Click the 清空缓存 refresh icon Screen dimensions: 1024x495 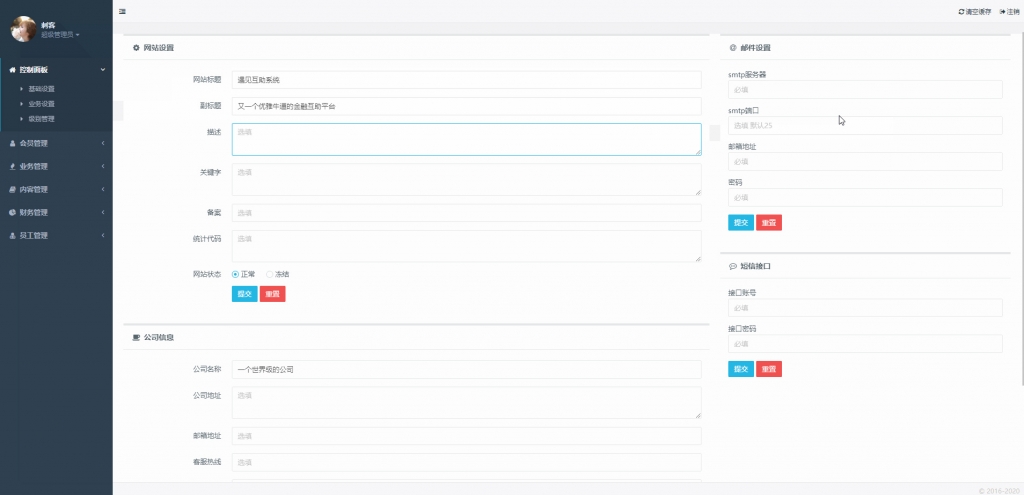(x=962, y=11)
